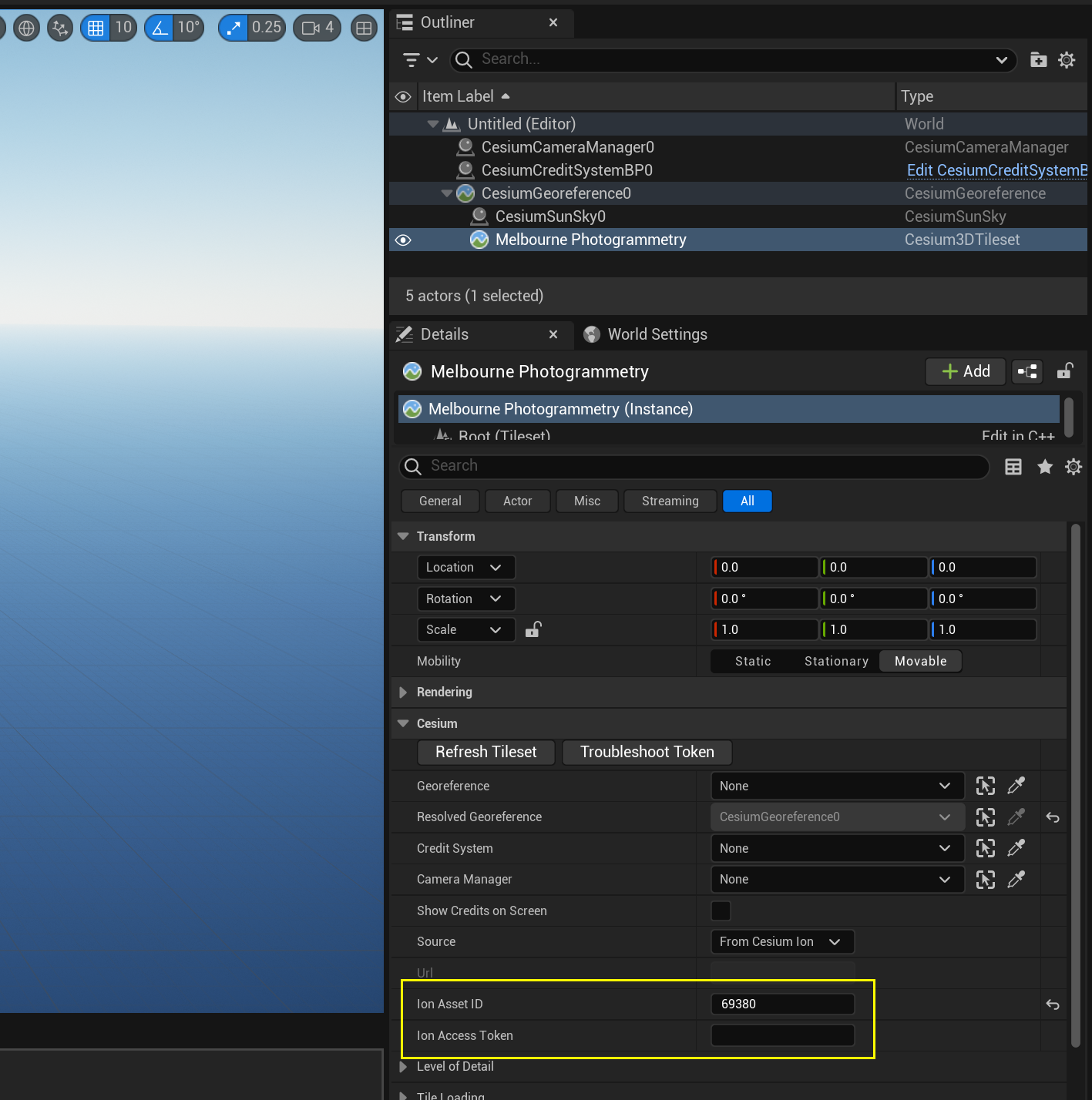Open the Source dropdown showing From Cesium Ion
1092x1100 pixels.
pyautogui.click(x=781, y=941)
